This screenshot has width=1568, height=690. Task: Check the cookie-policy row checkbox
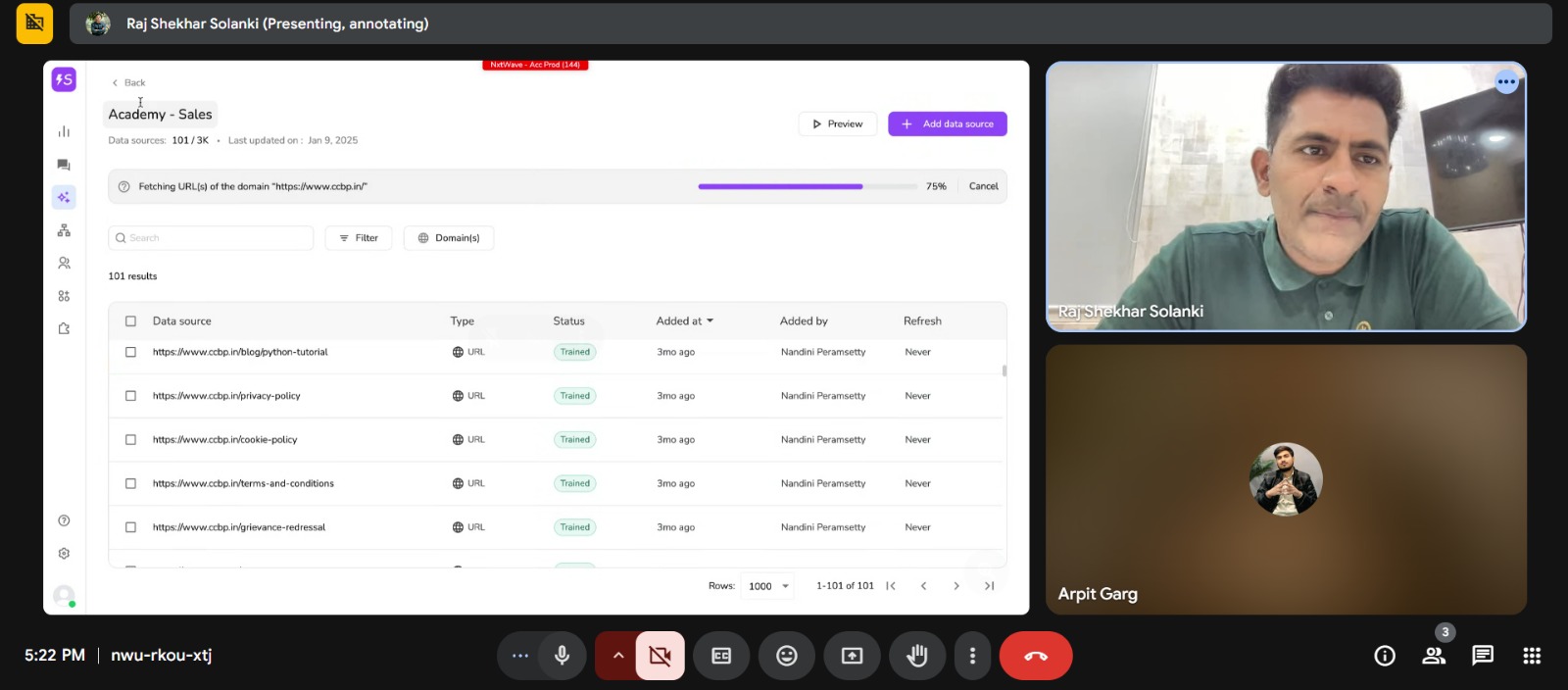130,440
